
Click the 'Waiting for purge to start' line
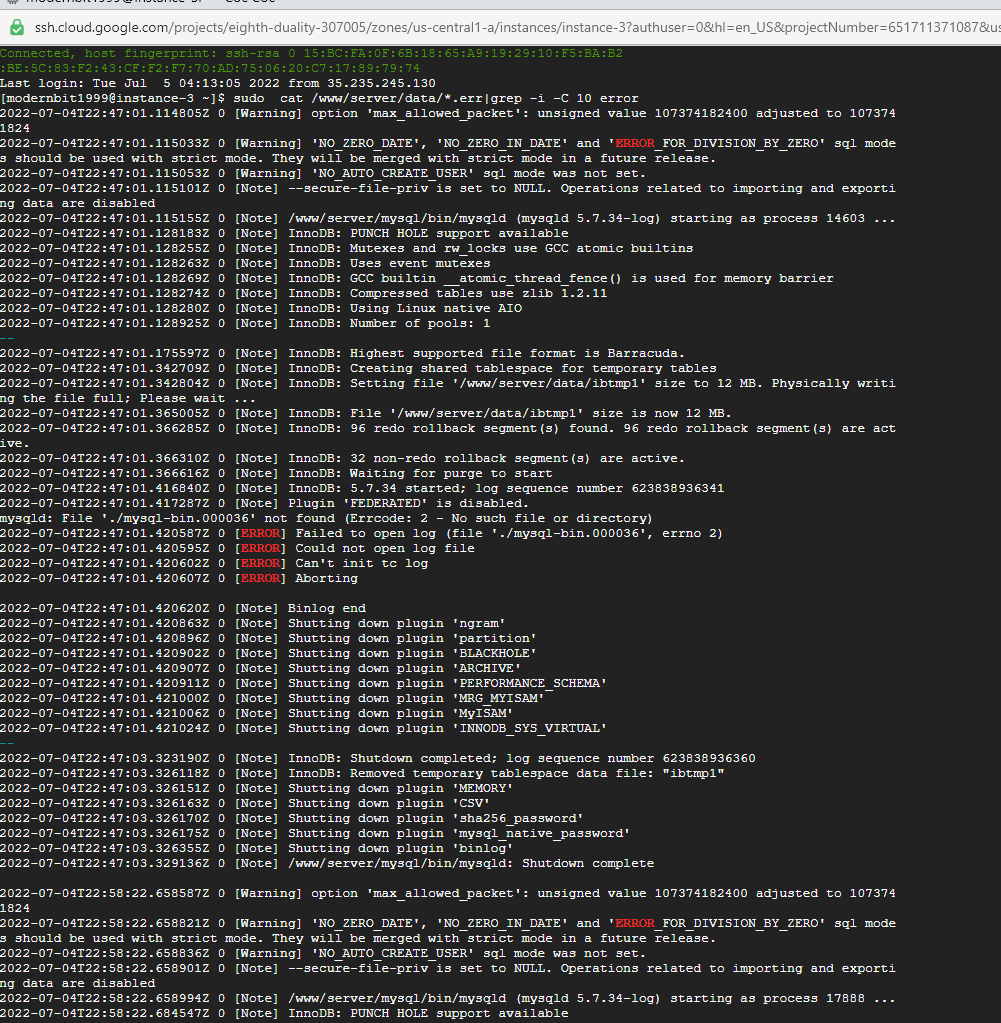pyautogui.click(x=276, y=474)
